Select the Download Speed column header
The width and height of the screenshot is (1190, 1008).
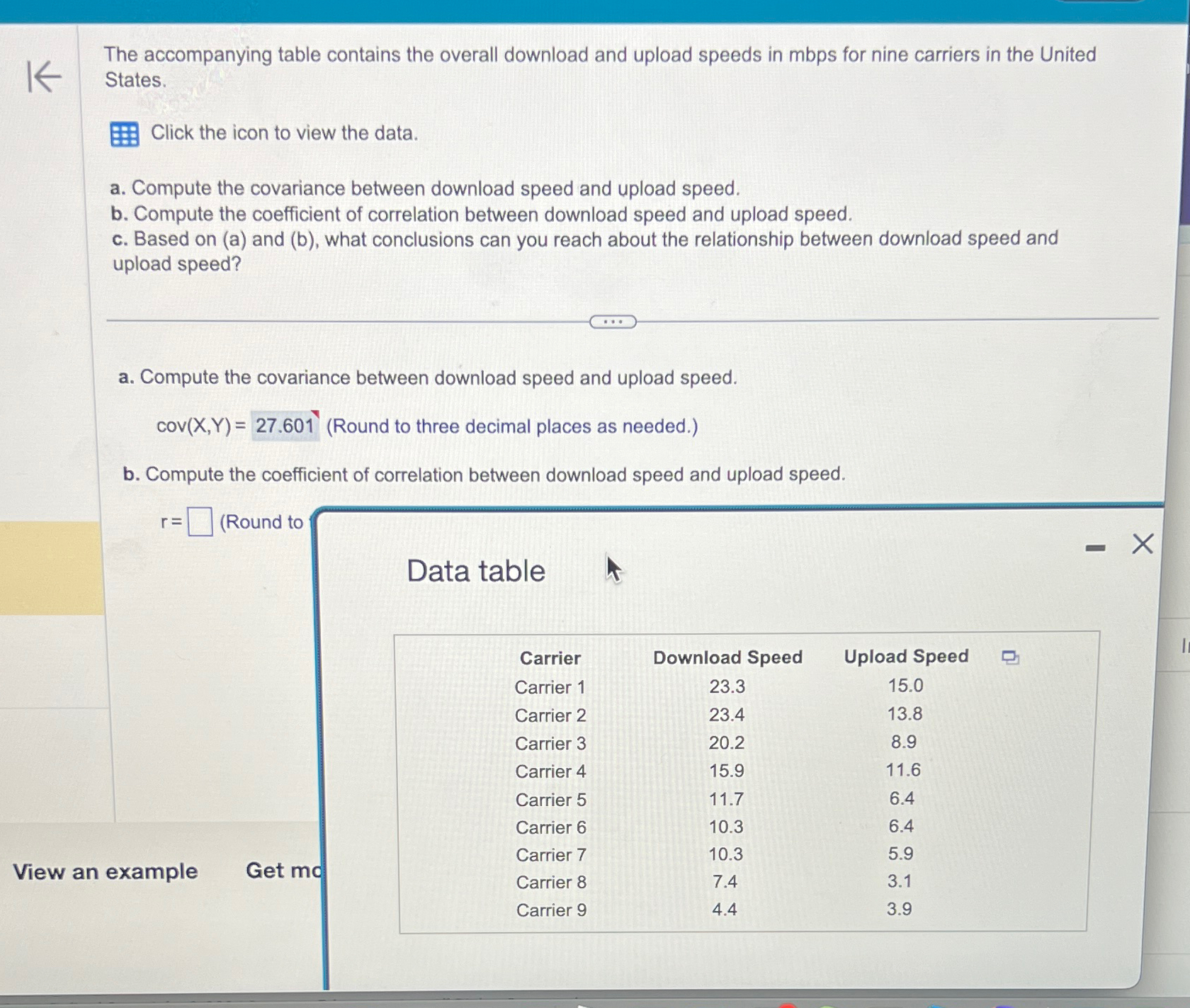click(727, 657)
